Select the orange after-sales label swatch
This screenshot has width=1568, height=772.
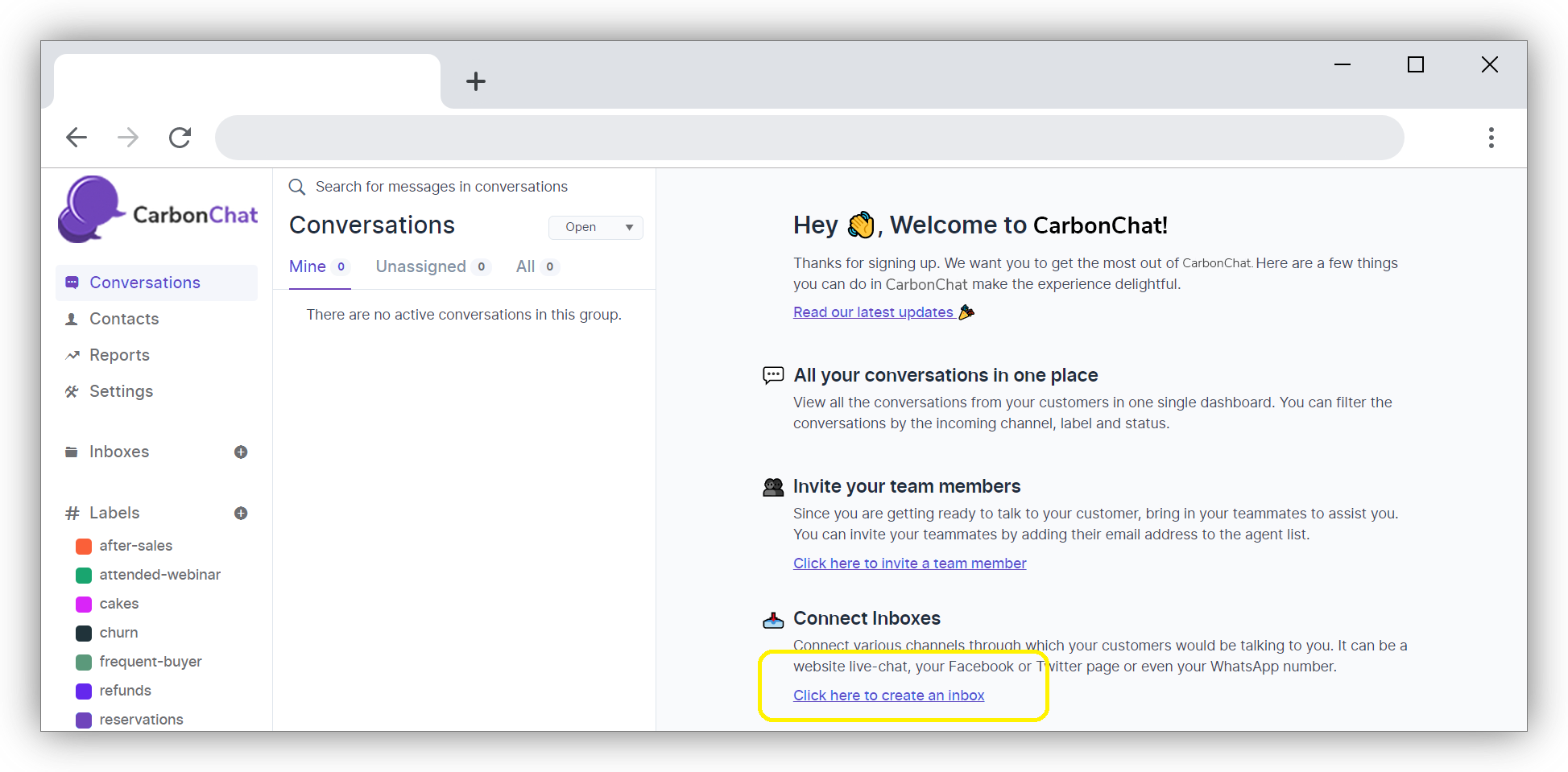[84, 547]
